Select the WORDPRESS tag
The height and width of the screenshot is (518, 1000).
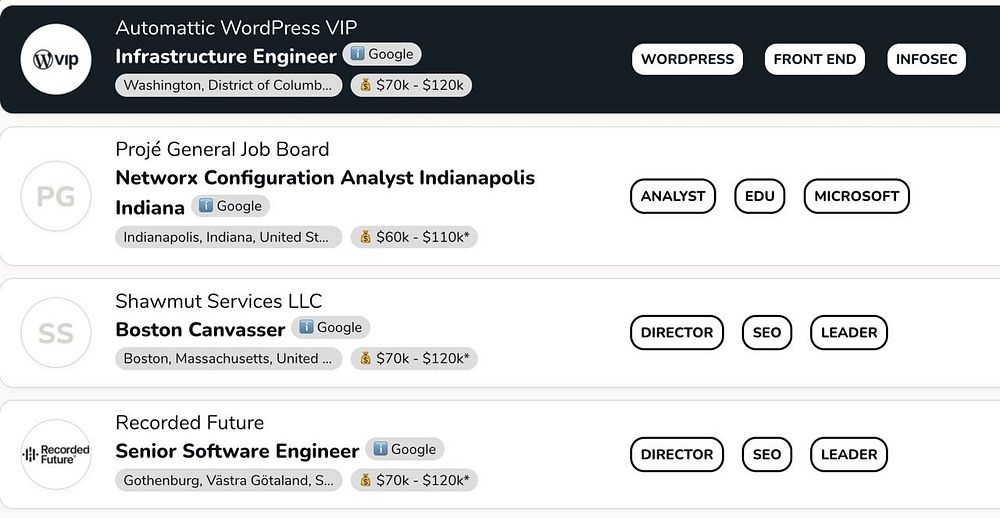point(687,59)
